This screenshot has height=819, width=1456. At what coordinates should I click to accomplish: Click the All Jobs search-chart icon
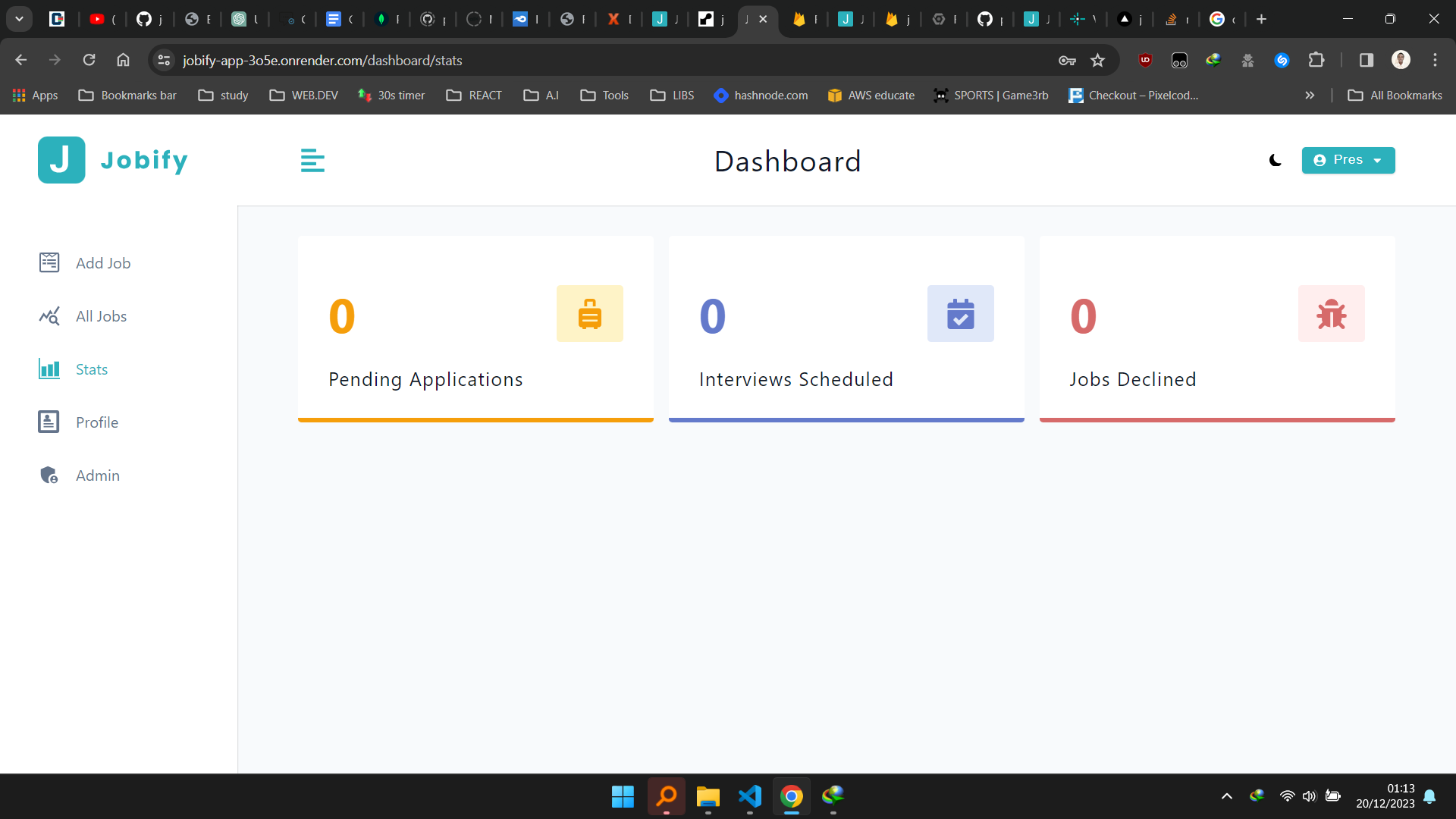coord(49,315)
